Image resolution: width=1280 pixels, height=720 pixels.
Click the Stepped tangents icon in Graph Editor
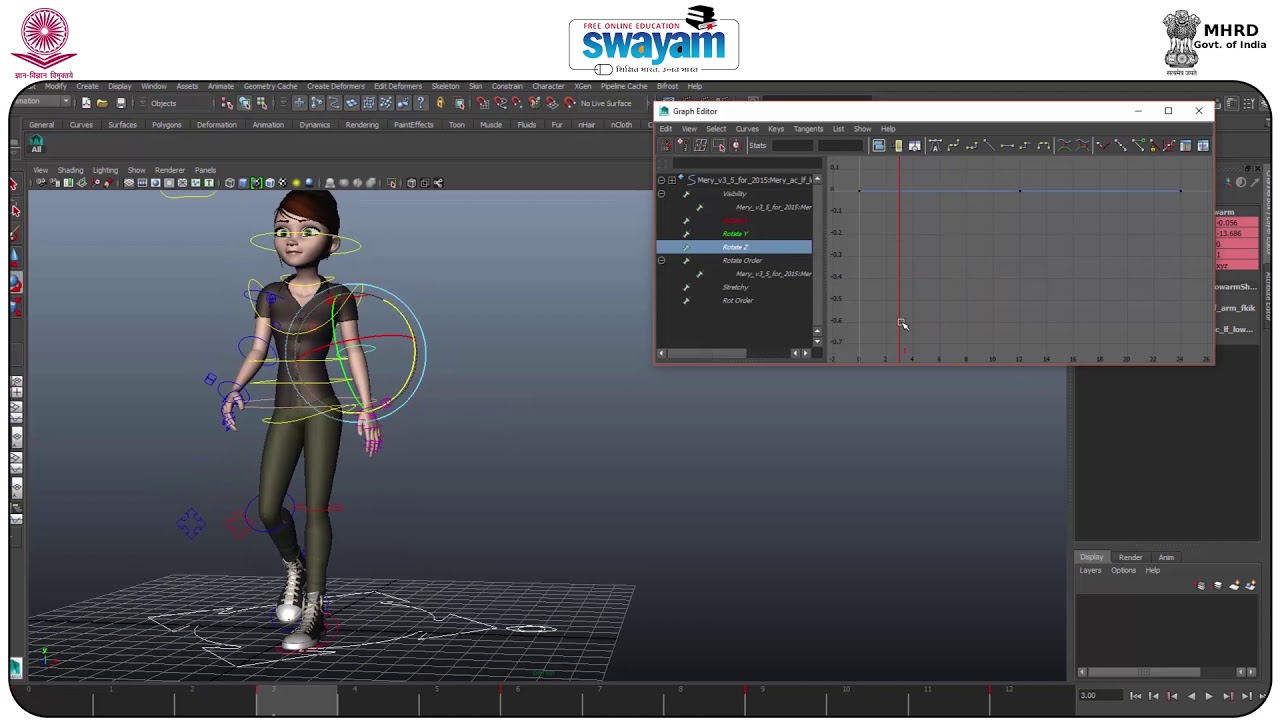1025,146
